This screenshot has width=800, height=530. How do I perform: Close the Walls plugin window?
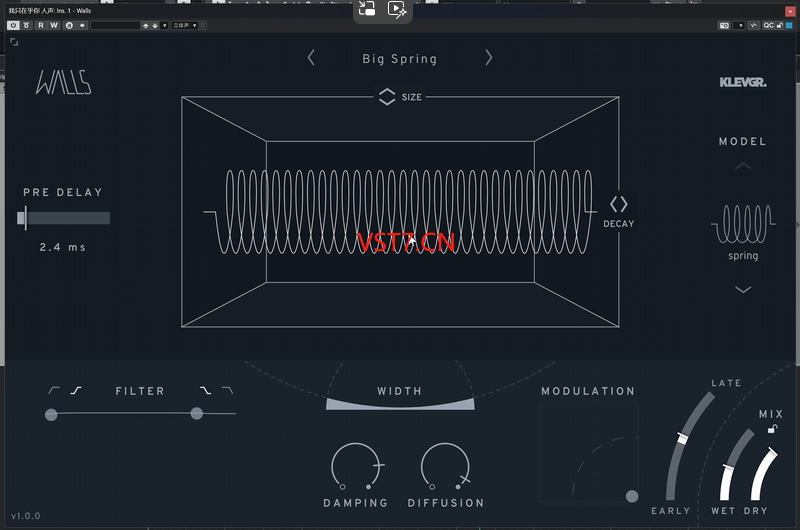(x=790, y=11)
